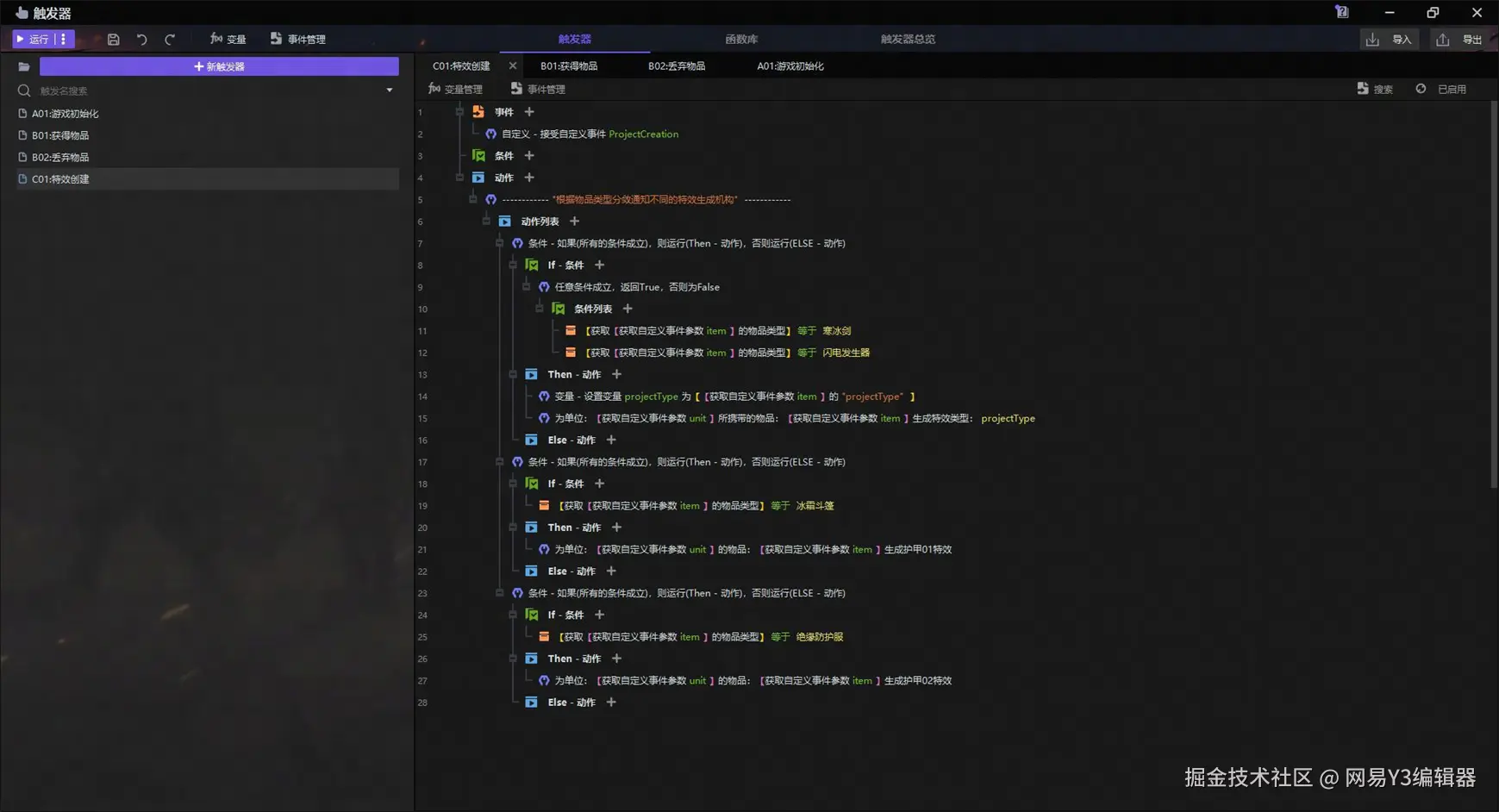This screenshot has width=1499, height=812.
Task: Open 事件管理 in the editor toolbar
Action: [538, 90]
